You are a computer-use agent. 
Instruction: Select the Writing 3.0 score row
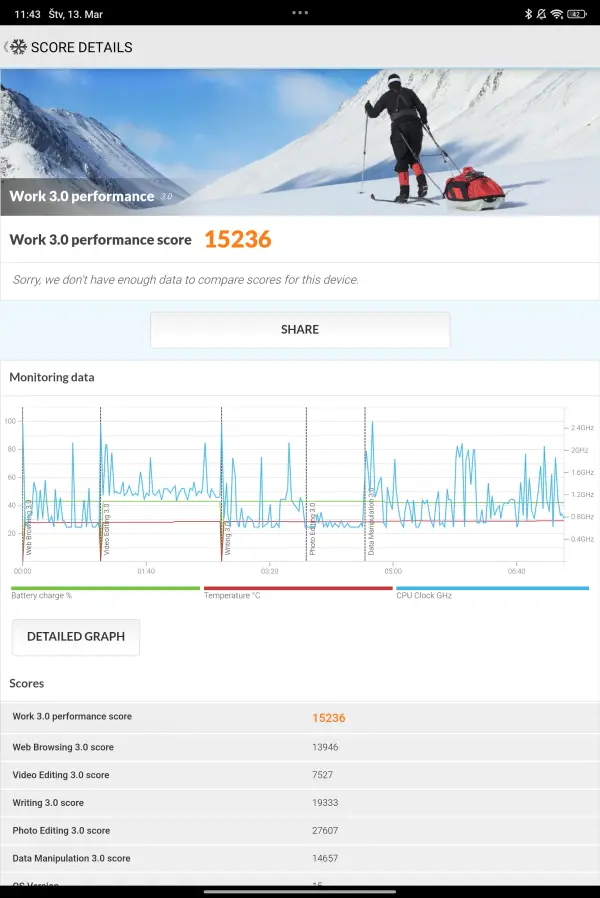(300, 803)
